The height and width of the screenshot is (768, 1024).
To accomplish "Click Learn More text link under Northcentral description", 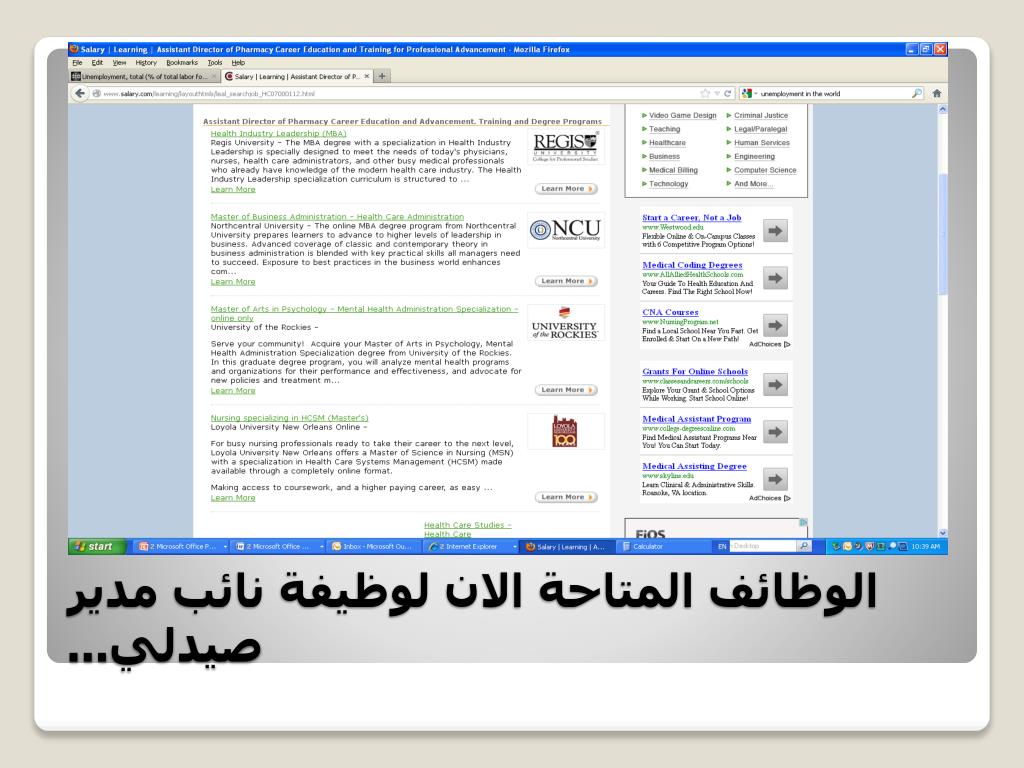I will [232, 282].
